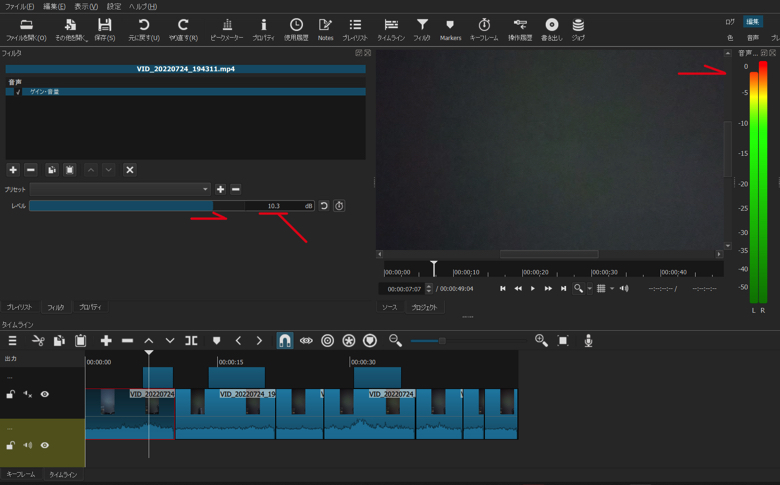Open the 表示(V) menu
Viewport: 780px width, 485px height.
[x=86, y=6]
